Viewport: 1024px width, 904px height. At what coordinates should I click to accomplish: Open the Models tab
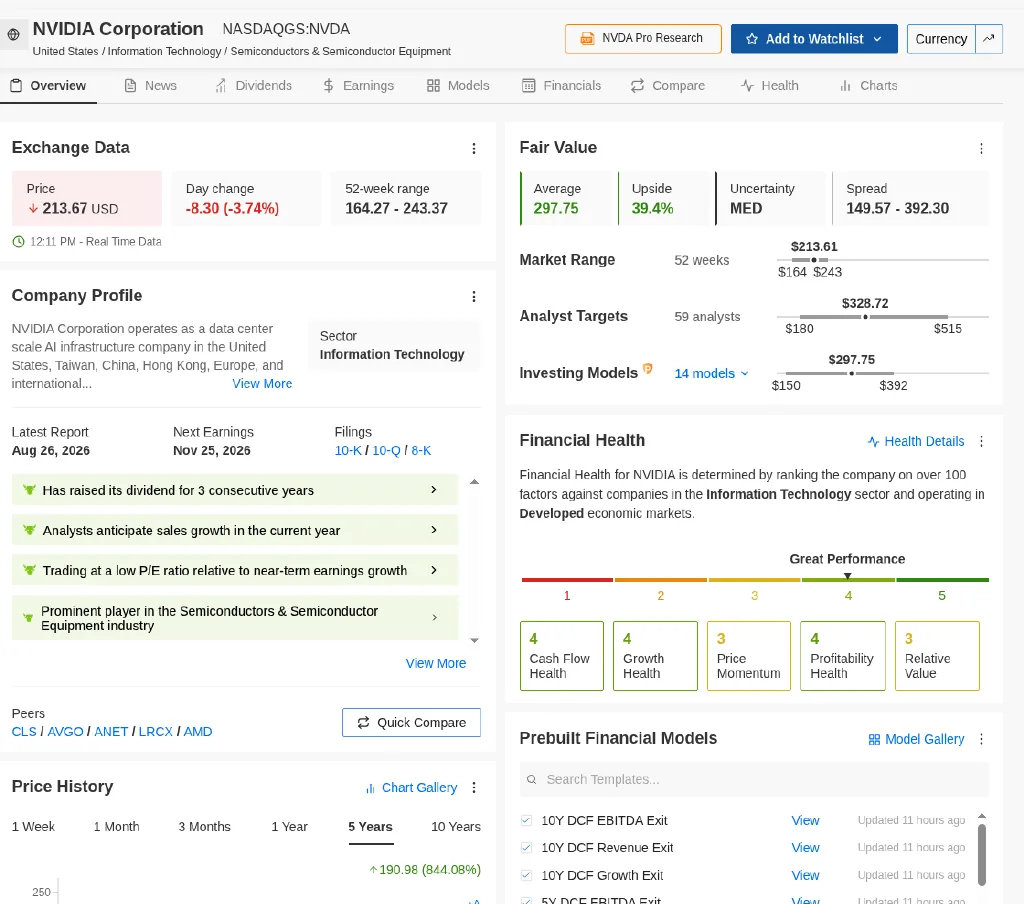pyautogui.click(x=458, y=86)
